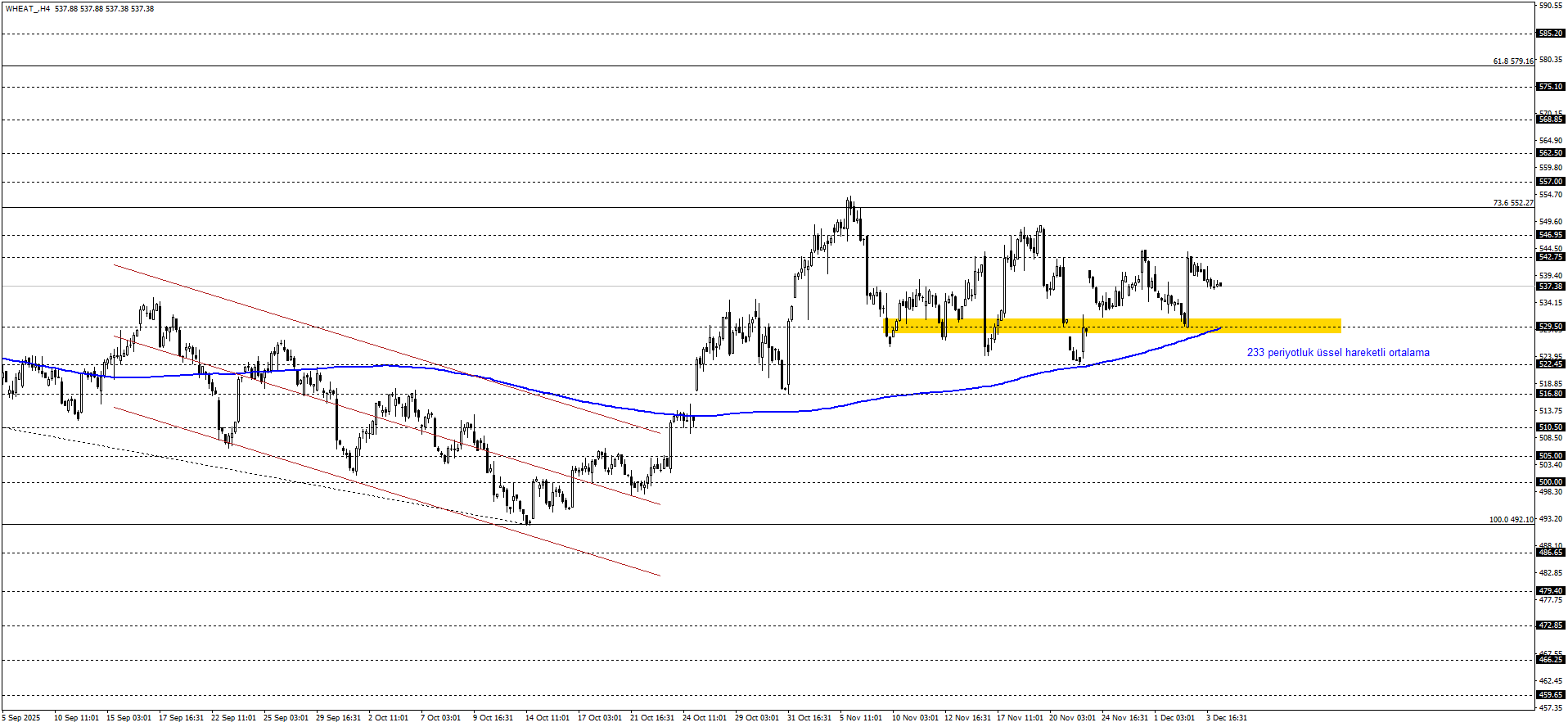The height and width of the screenshot is (727, 1568).
Task: Select the 61.8 Fibonacci level label at 579.16
Action: [x=1512, y=61]
